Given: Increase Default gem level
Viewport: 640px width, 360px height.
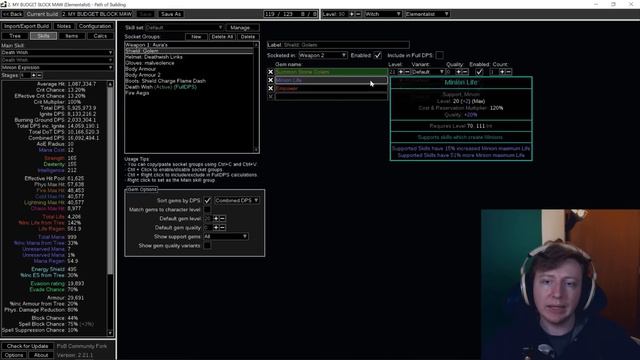Looking at the screenshot, I should point(216,219).
